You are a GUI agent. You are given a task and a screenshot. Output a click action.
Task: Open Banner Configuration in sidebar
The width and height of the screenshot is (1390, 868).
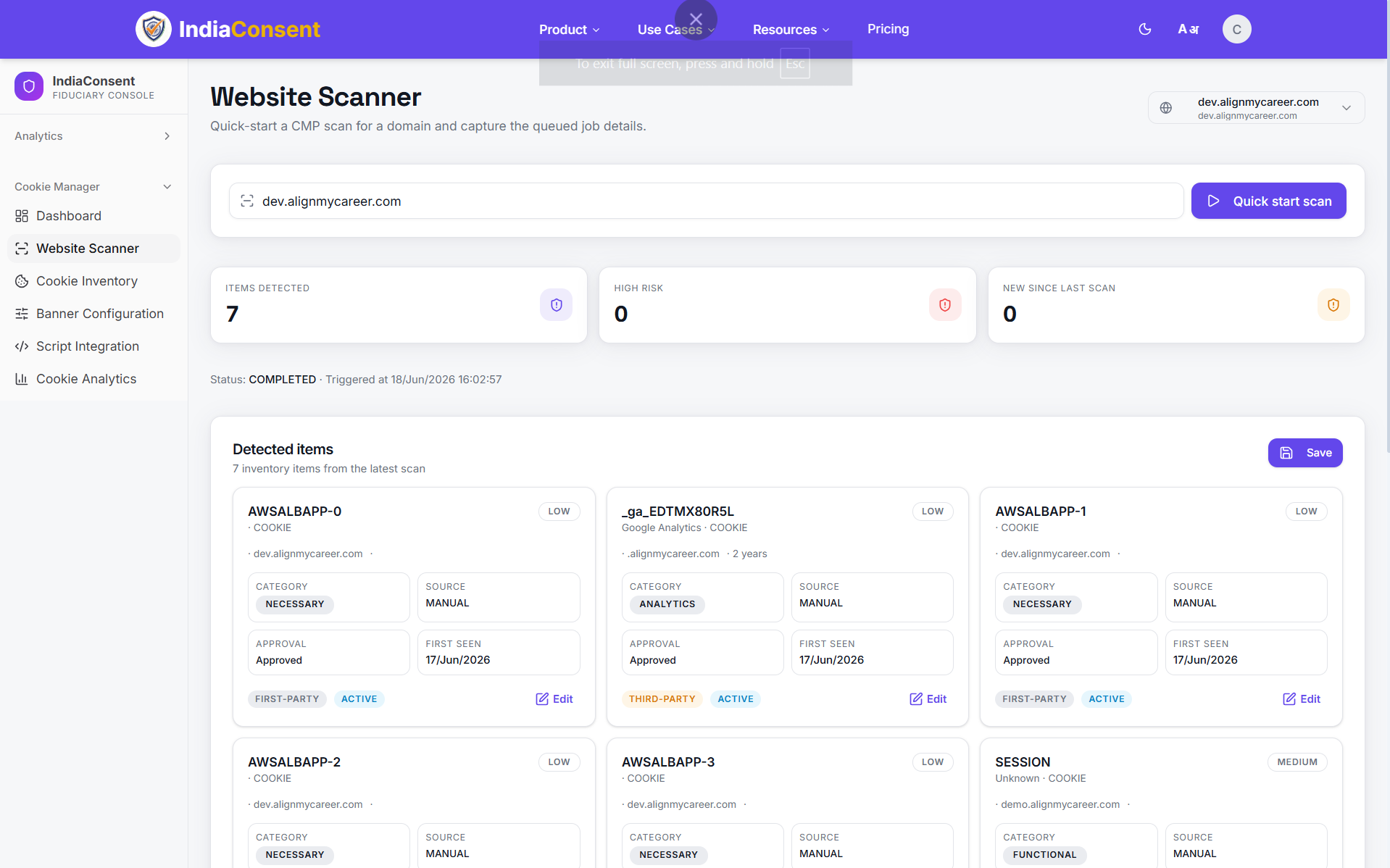93,314
